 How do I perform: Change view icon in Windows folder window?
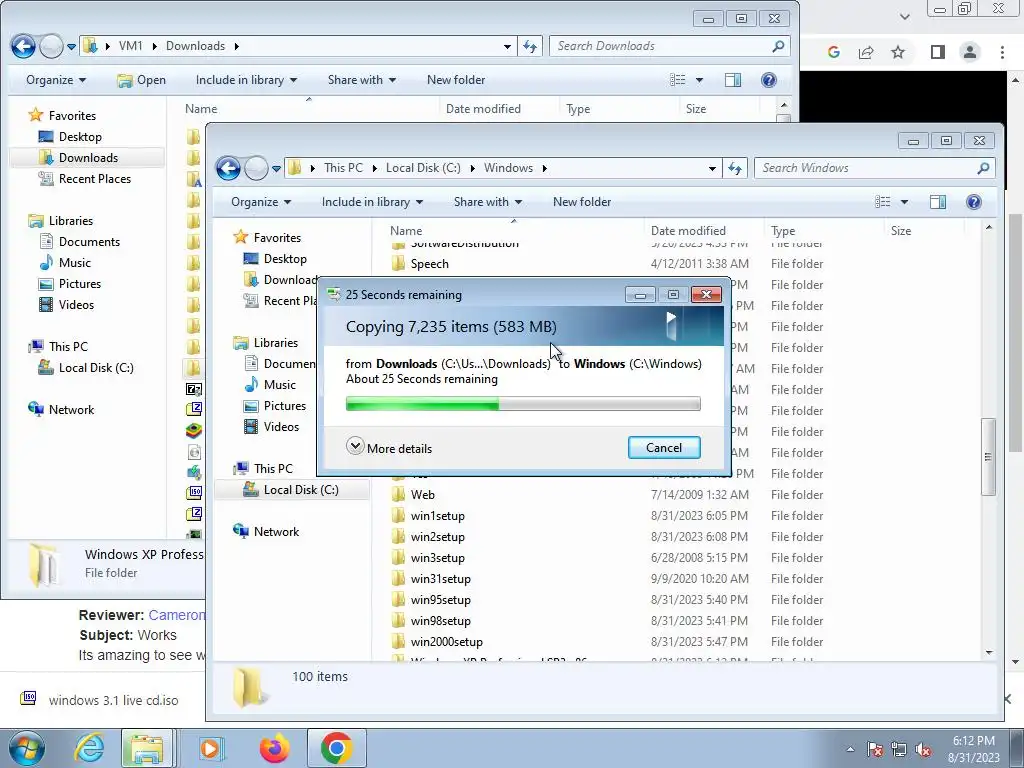[882, 202]
